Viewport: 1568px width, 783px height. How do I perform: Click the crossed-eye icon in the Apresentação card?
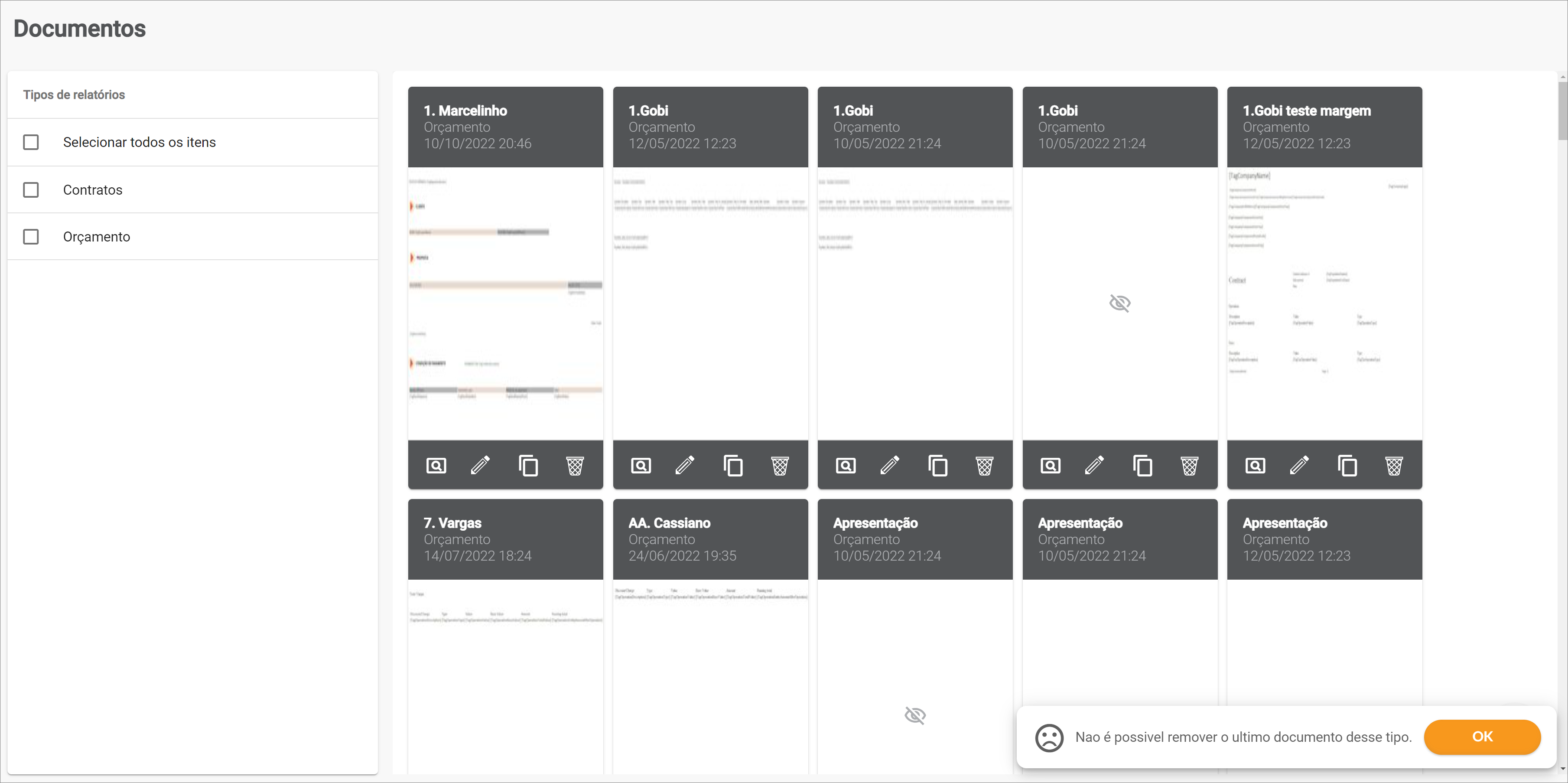[915, 715]
